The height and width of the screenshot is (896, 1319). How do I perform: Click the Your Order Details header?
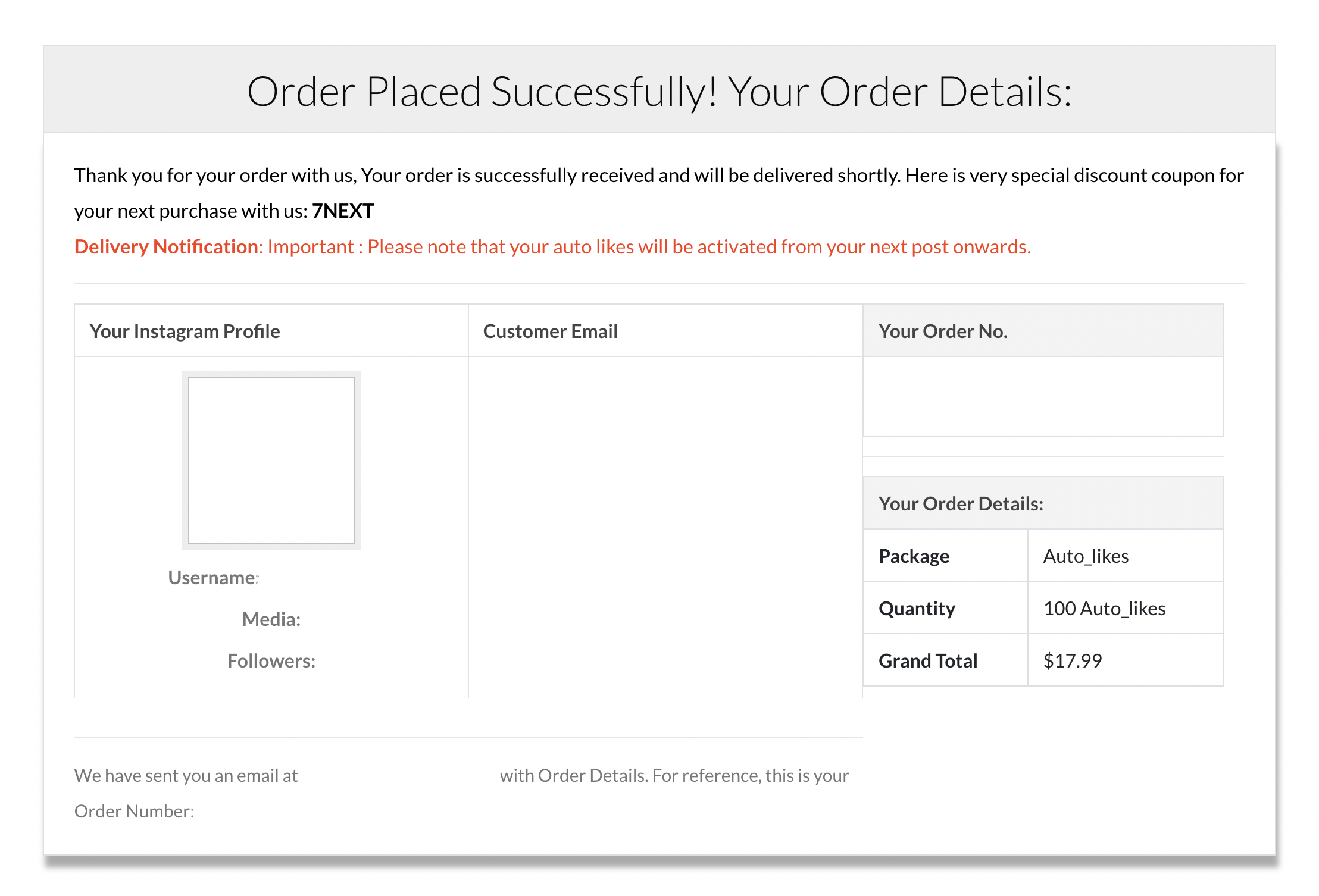click(x=961, y=503)
